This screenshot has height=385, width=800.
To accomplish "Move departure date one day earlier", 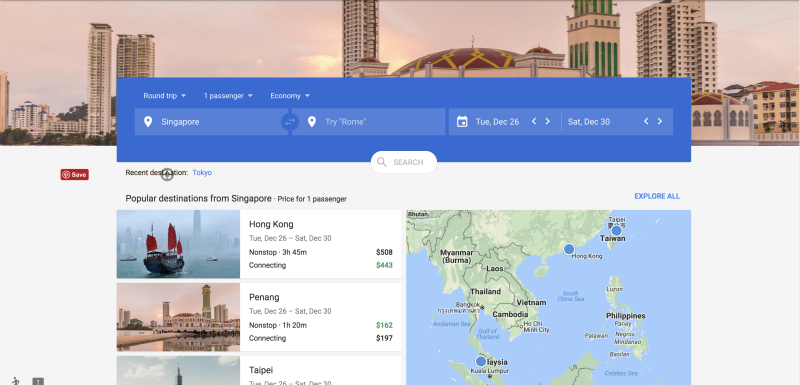I will pos(534,121).
